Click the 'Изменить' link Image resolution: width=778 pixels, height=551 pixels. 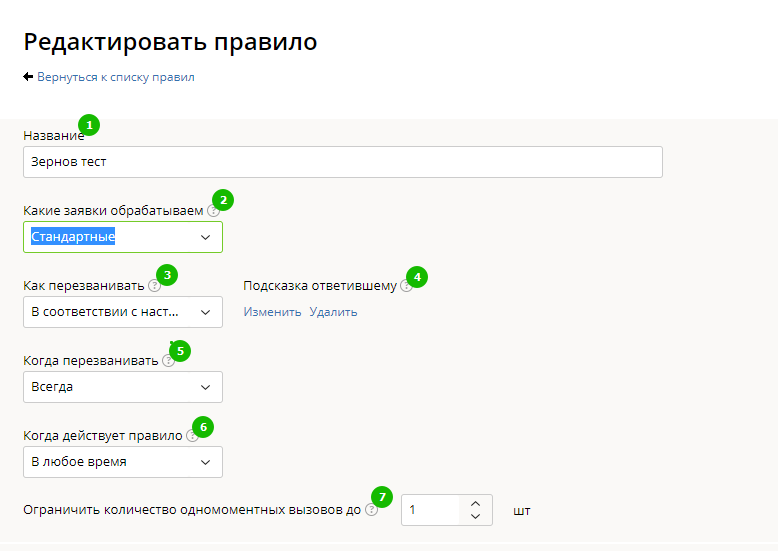point(272,312)
